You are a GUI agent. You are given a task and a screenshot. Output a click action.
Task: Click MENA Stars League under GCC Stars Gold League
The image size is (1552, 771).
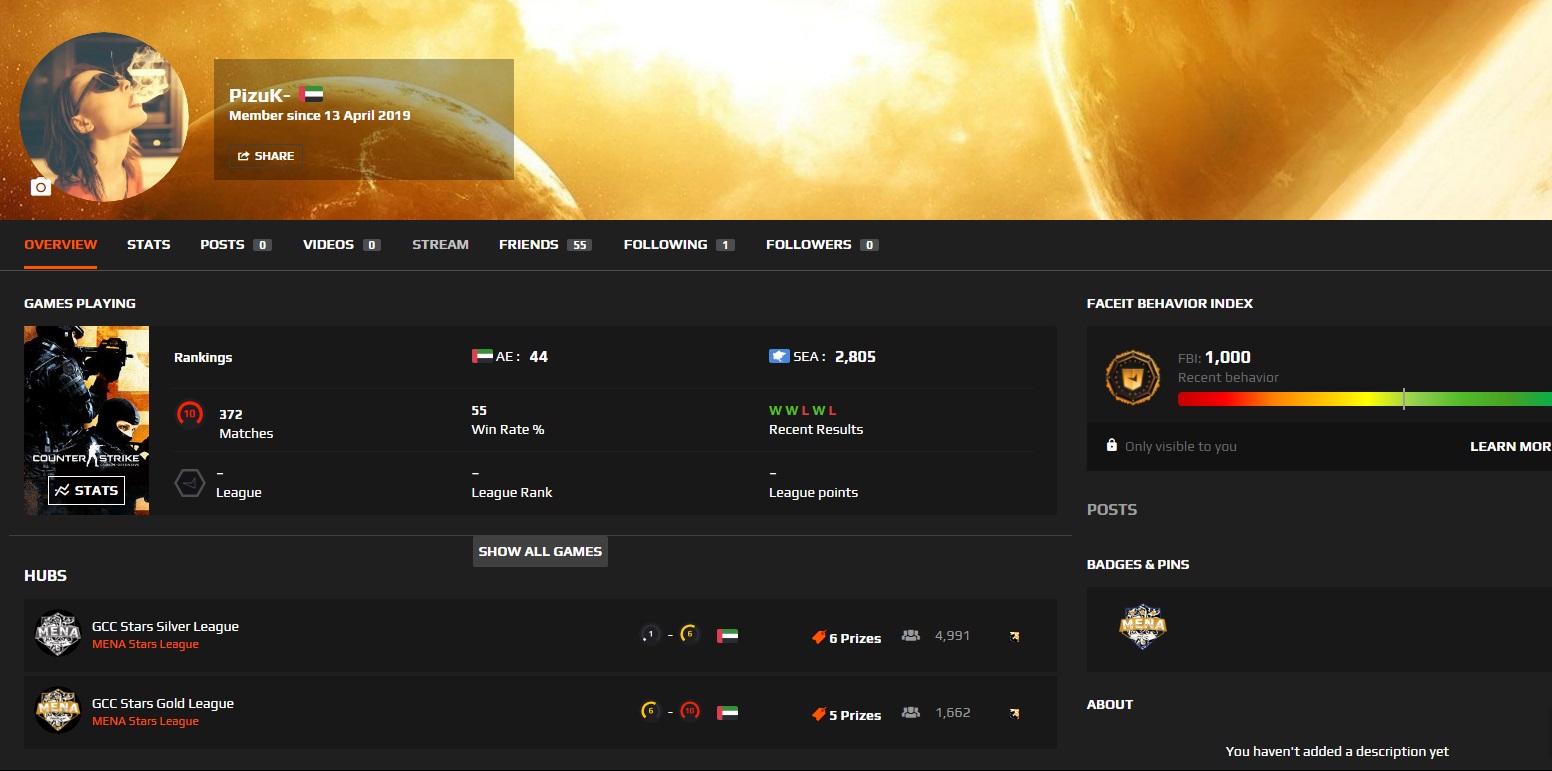[145, 721]
